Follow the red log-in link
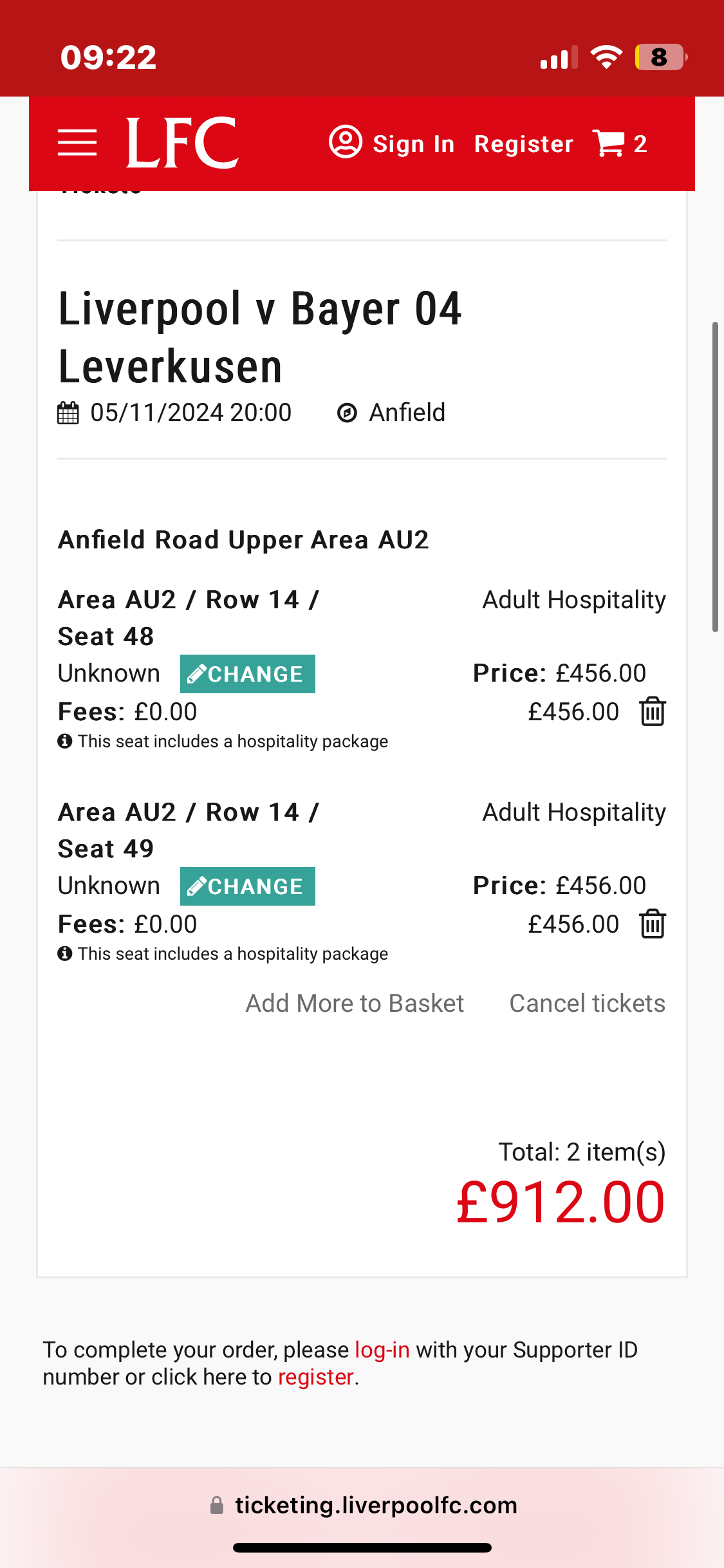The height and width of the screenshot is (1568, 724). [382, 1350]
